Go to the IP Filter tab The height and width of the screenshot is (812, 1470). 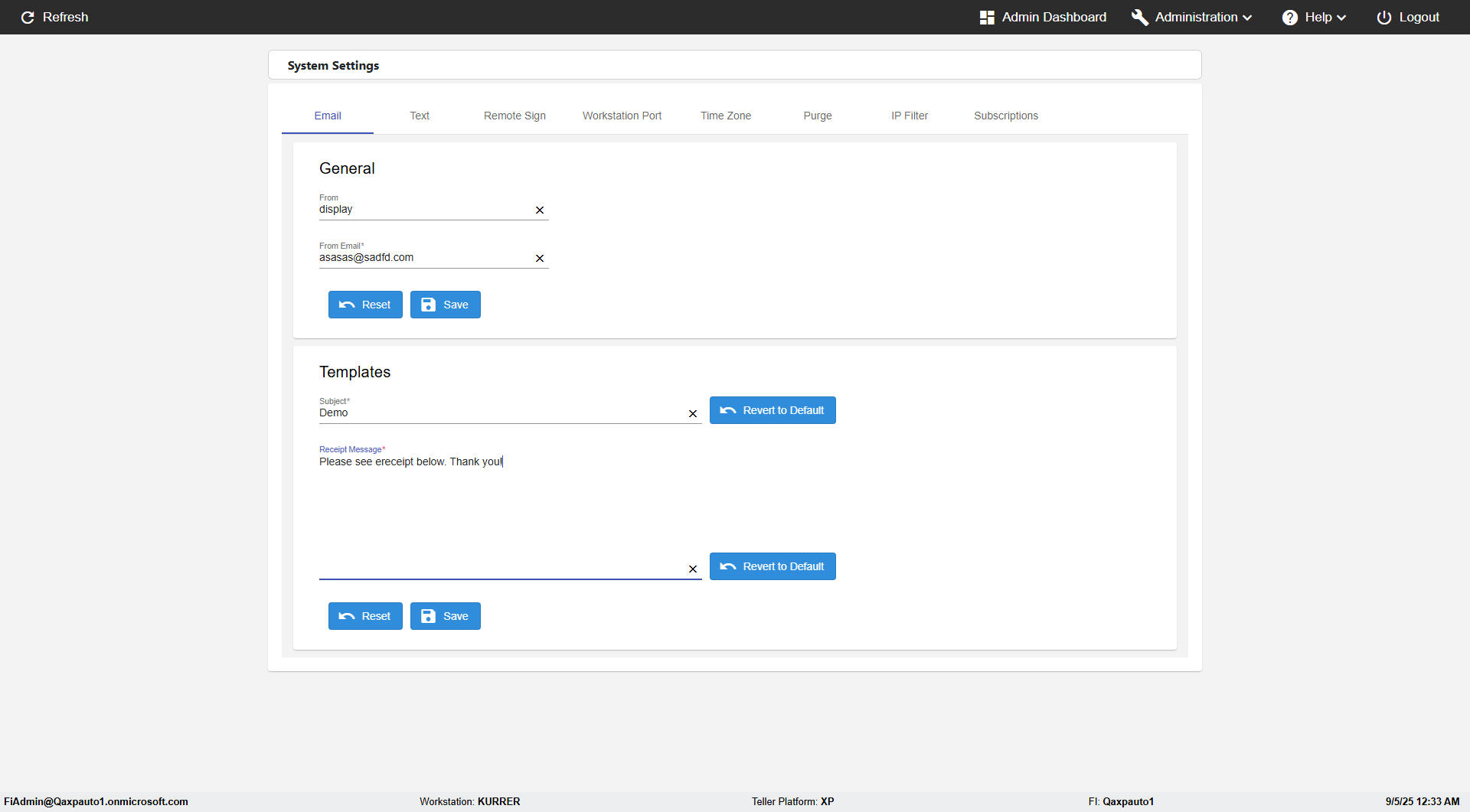[910, 116]
